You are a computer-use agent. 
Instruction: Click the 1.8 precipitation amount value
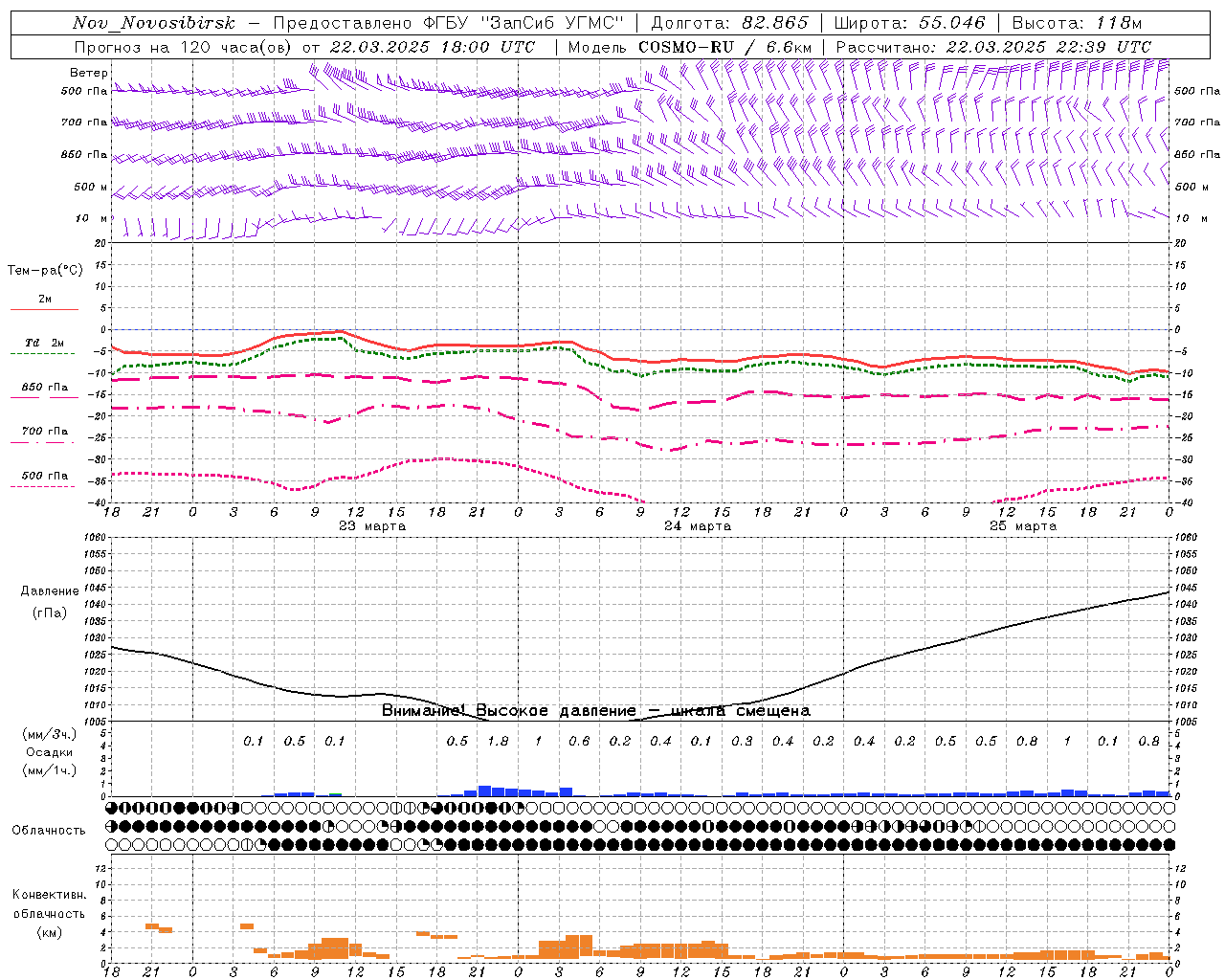coord(498,742)
